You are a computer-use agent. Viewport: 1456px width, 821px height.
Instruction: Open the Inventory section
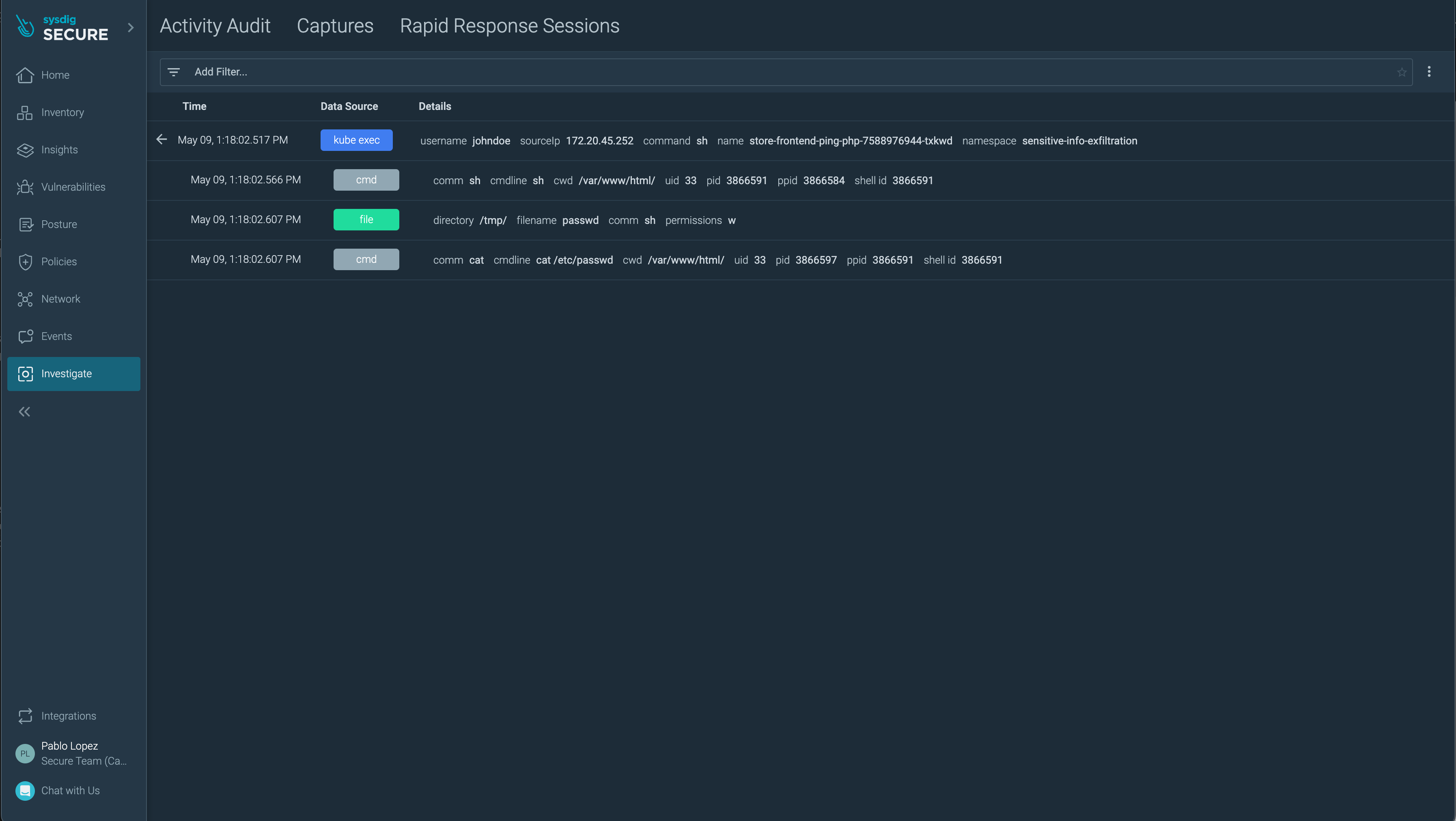coord(62,112)
